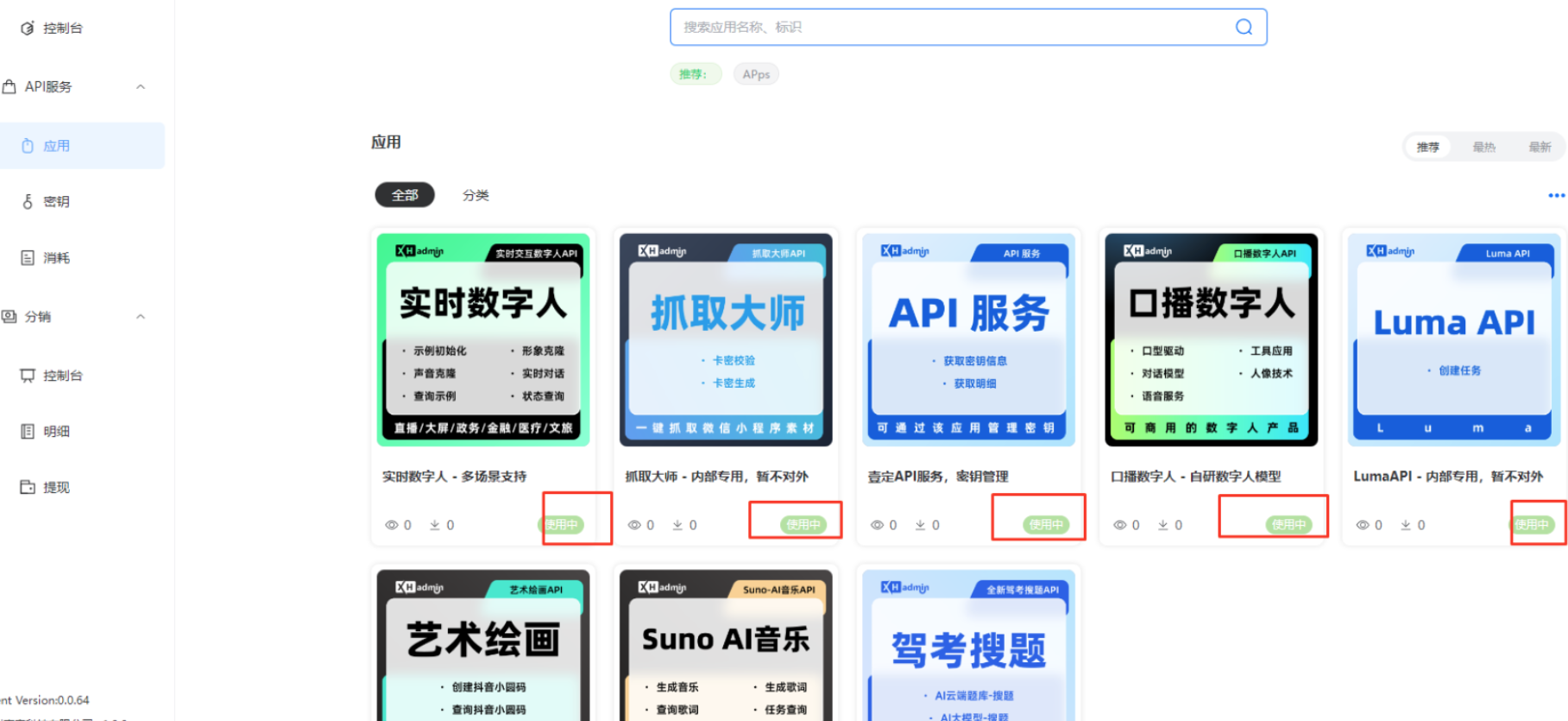
Task: Open the 提现 withdrawal page
Action: pos(56,487)
